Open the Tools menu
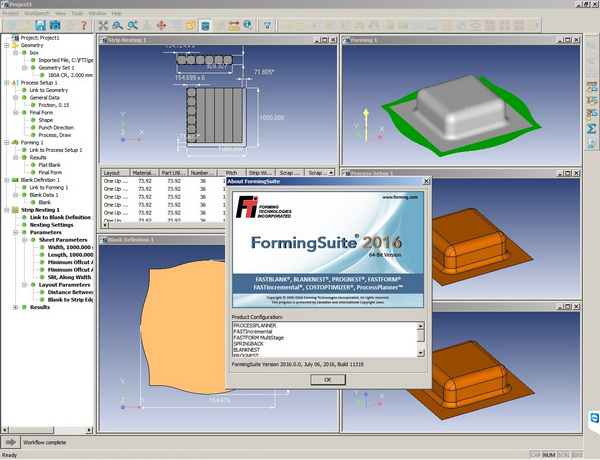Image resolution: width=600 pixels, height=460 pixels. [x=77, y=13]
